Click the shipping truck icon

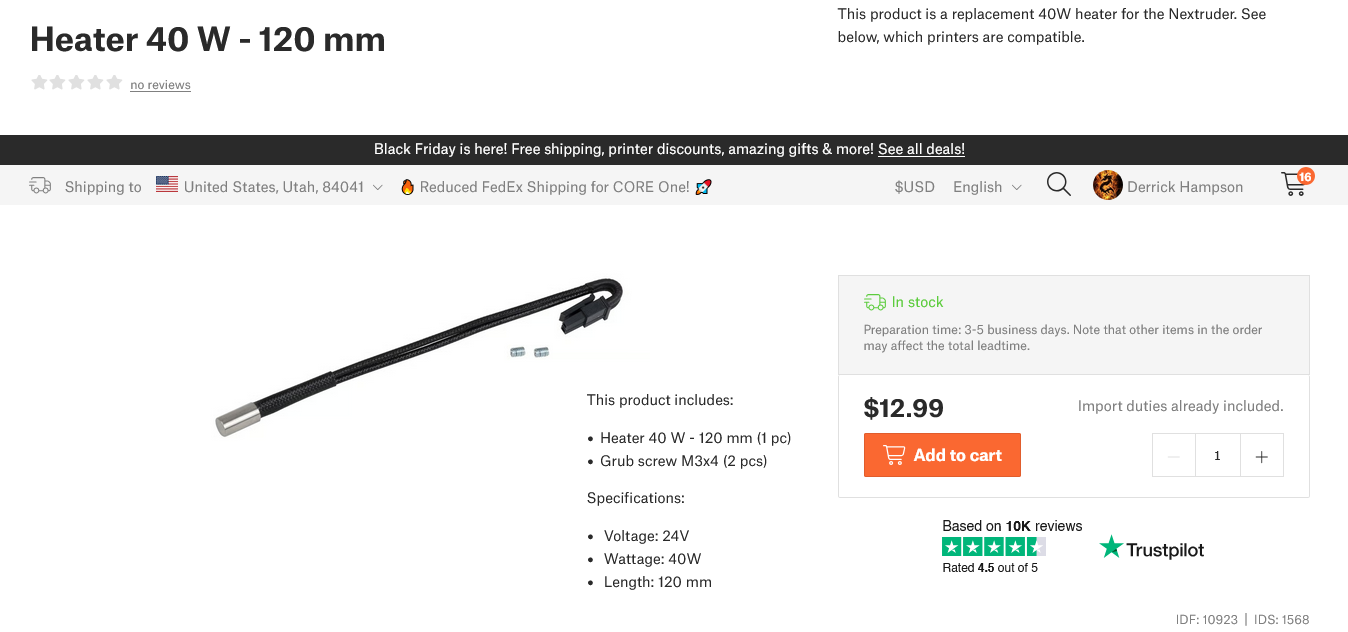pyautogui.click(x=40, y=186)
